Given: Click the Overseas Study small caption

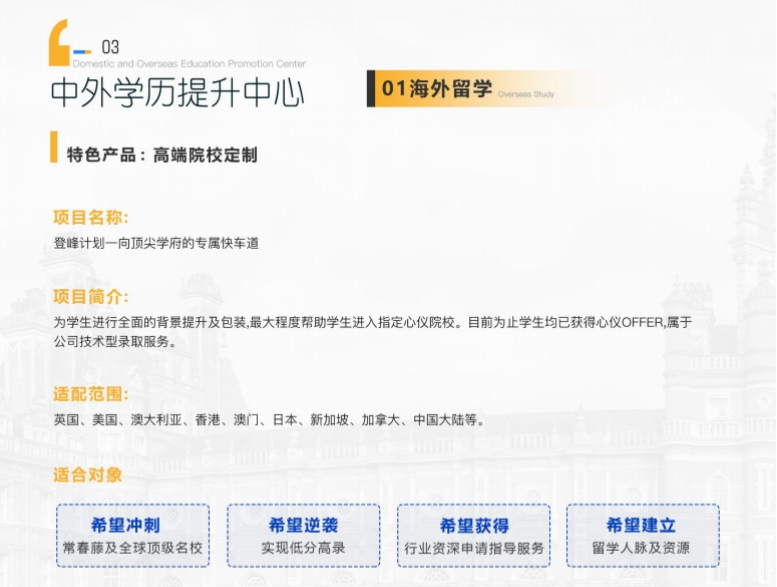Looking at the screenshot, I should pyautogui.click(x=526, y=94).
